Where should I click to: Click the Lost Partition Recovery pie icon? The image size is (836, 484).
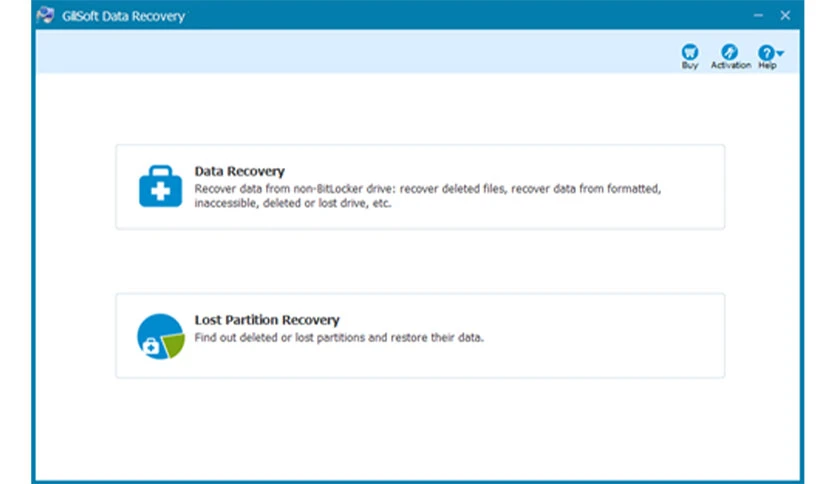pyautogui.click(x=161, y=336)
